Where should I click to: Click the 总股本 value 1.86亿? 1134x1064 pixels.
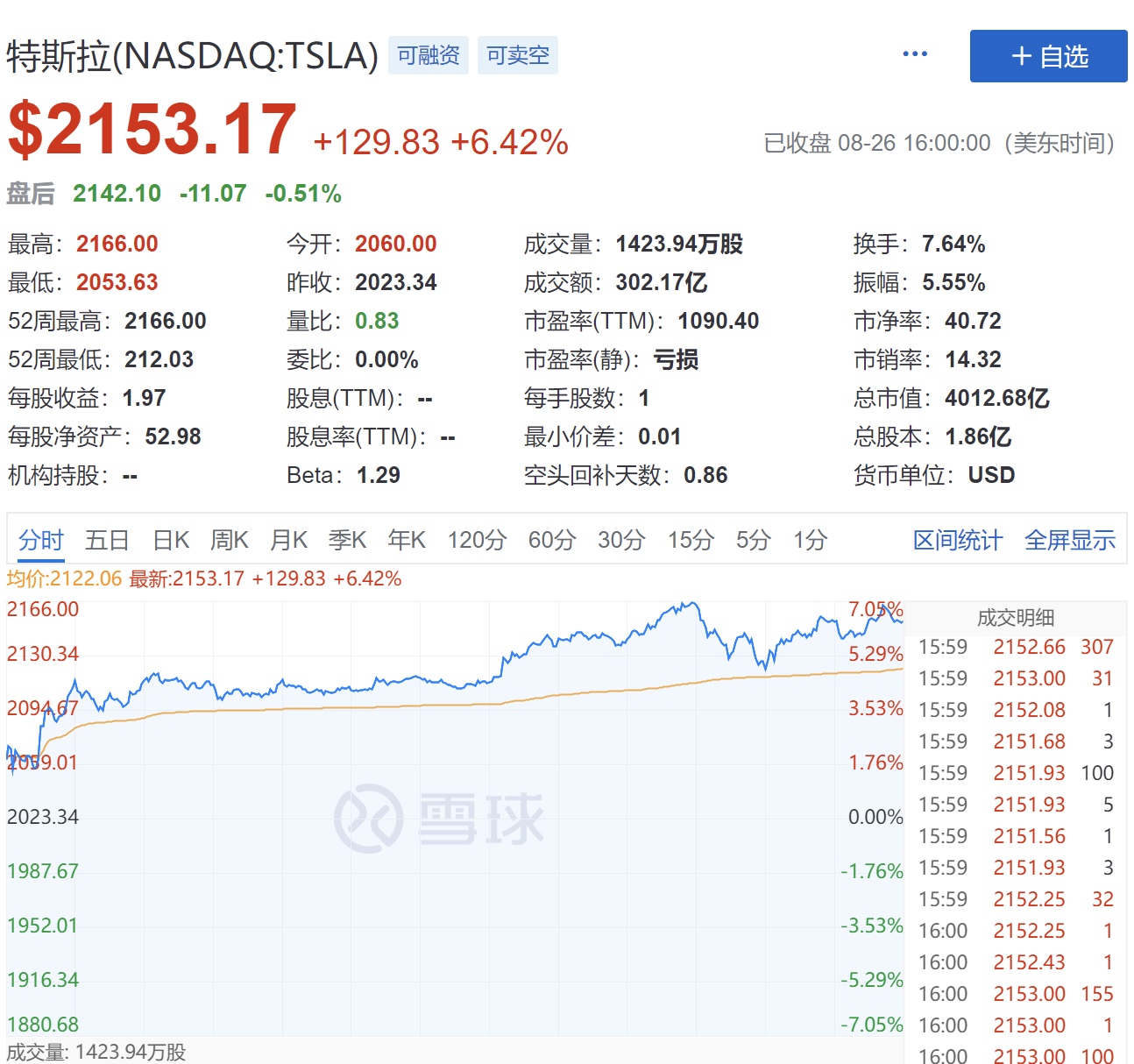click(978, 436)
